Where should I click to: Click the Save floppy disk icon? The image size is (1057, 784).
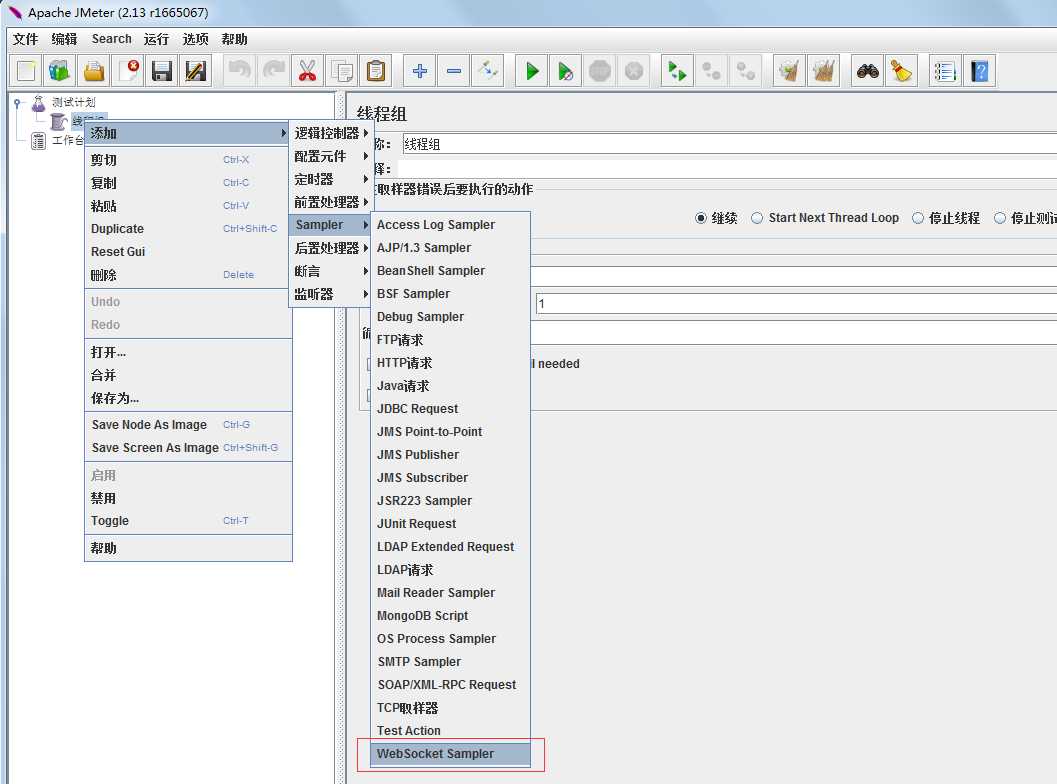point(162,71)
